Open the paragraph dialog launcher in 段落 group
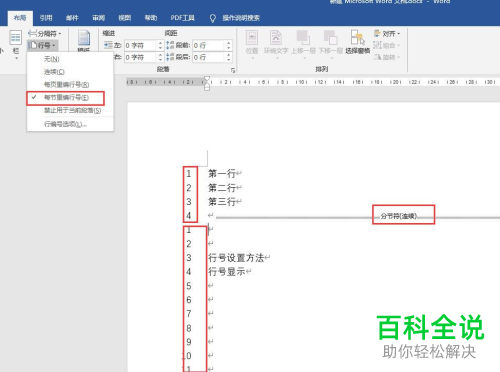The height and width of the screenshot is (372, 500). 233,70
